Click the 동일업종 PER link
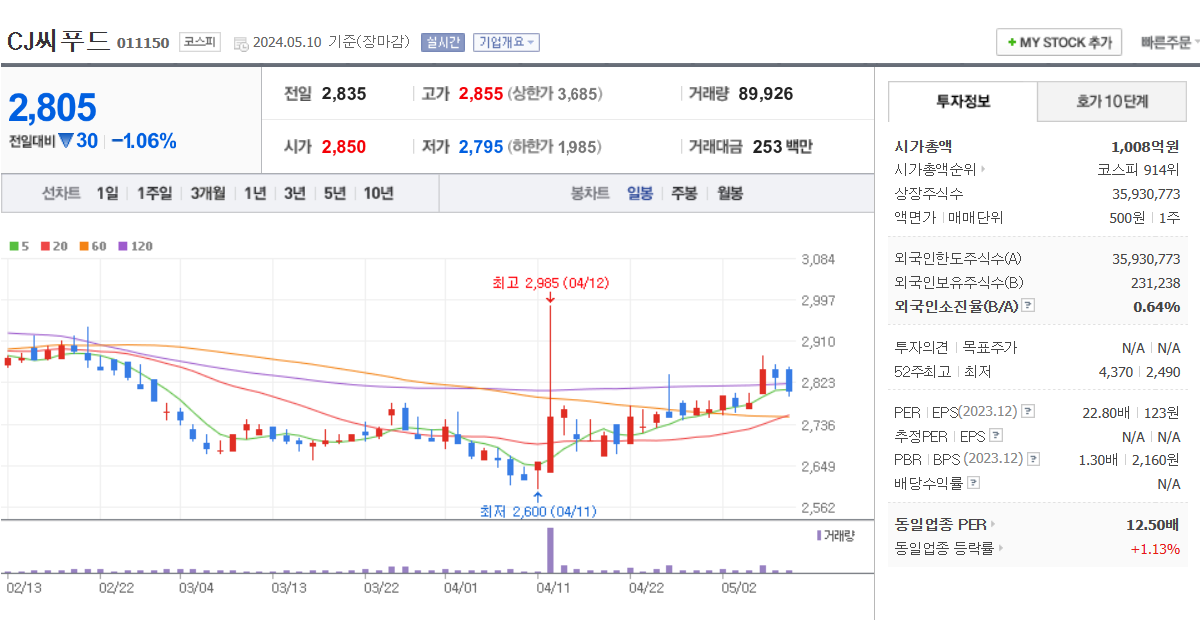 [939, 524]
